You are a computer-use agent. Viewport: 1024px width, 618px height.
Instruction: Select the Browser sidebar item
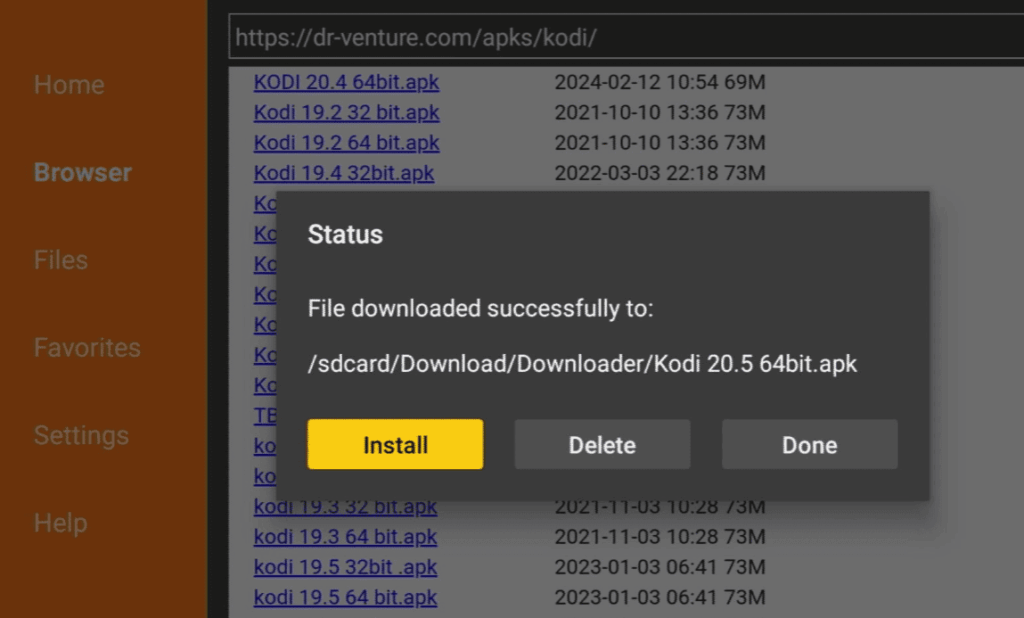click(x=83, y=172)
